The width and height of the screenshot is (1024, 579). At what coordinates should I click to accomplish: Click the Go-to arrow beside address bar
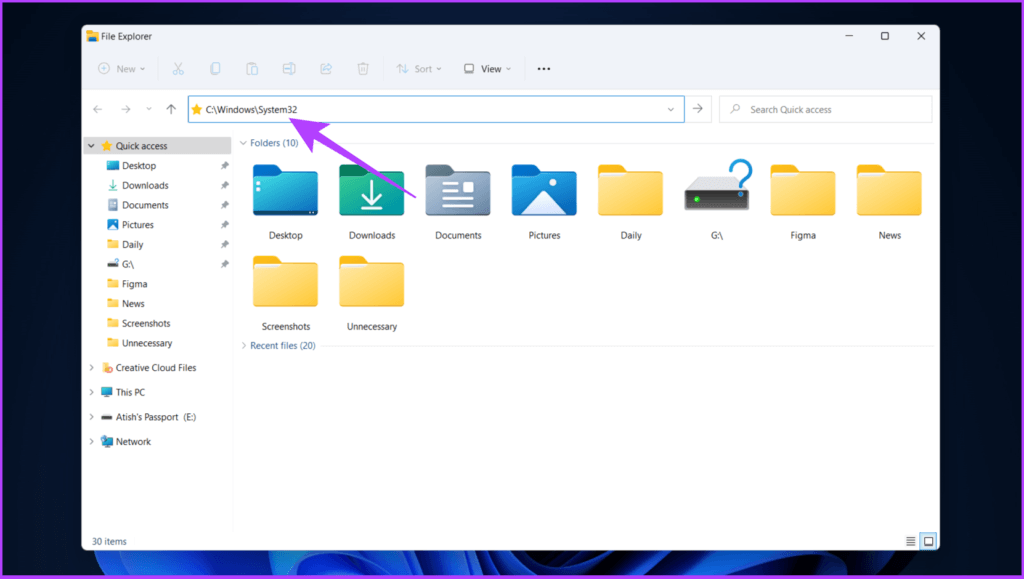click(x=697, y=109)
